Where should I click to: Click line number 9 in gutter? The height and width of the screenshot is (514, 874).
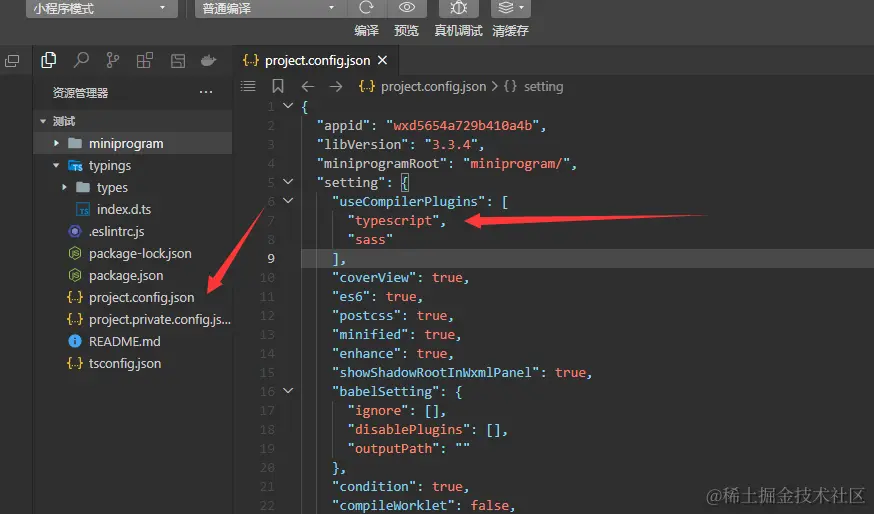pyautogui.click(x=271, y=259)
